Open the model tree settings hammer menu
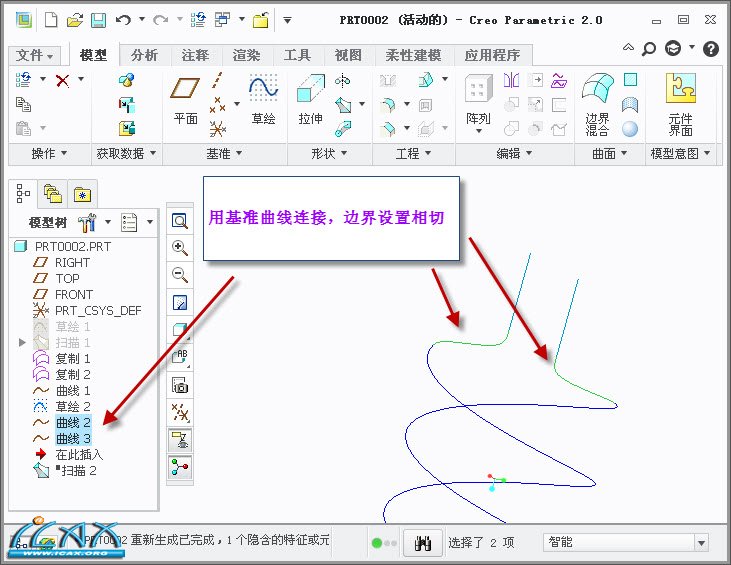Screen dimensions: 731x565 (x=87, y=223)
